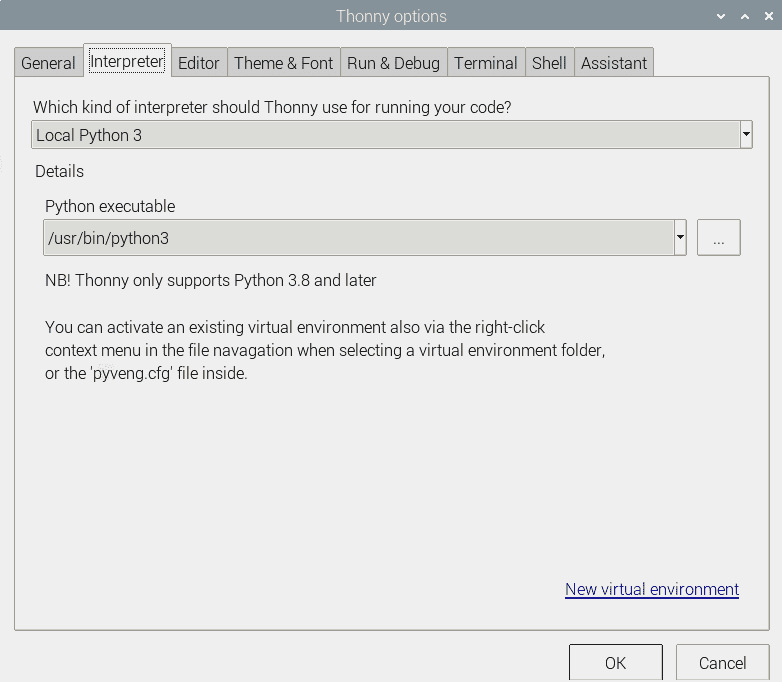Image resolution: width=782 pixels, height=682 pixels.
Task: Switch to the General tab
Action: pos(48,63)
